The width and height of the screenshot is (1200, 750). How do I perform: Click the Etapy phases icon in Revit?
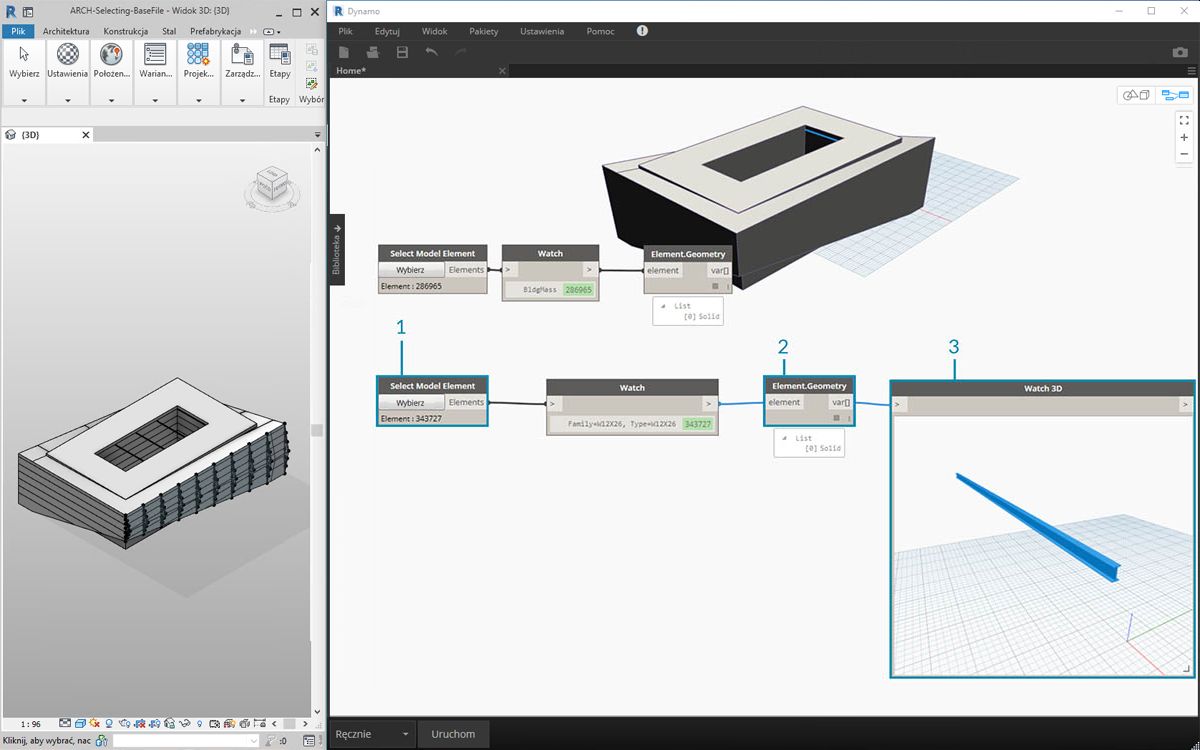[x=280, y=54]
